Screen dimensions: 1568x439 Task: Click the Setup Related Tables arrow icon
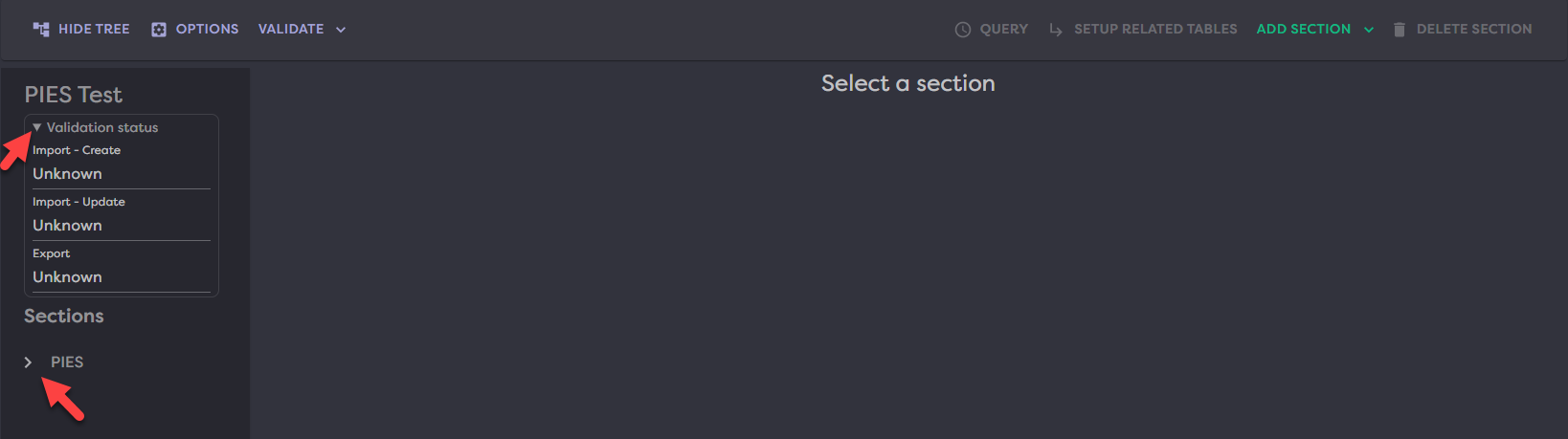[x=1056, y=30]
